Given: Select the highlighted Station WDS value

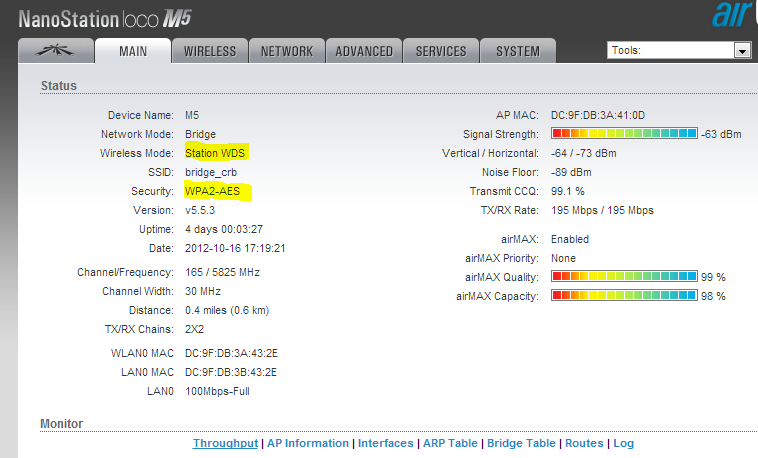Looking at the screenshot, I should tap(215, 153).
